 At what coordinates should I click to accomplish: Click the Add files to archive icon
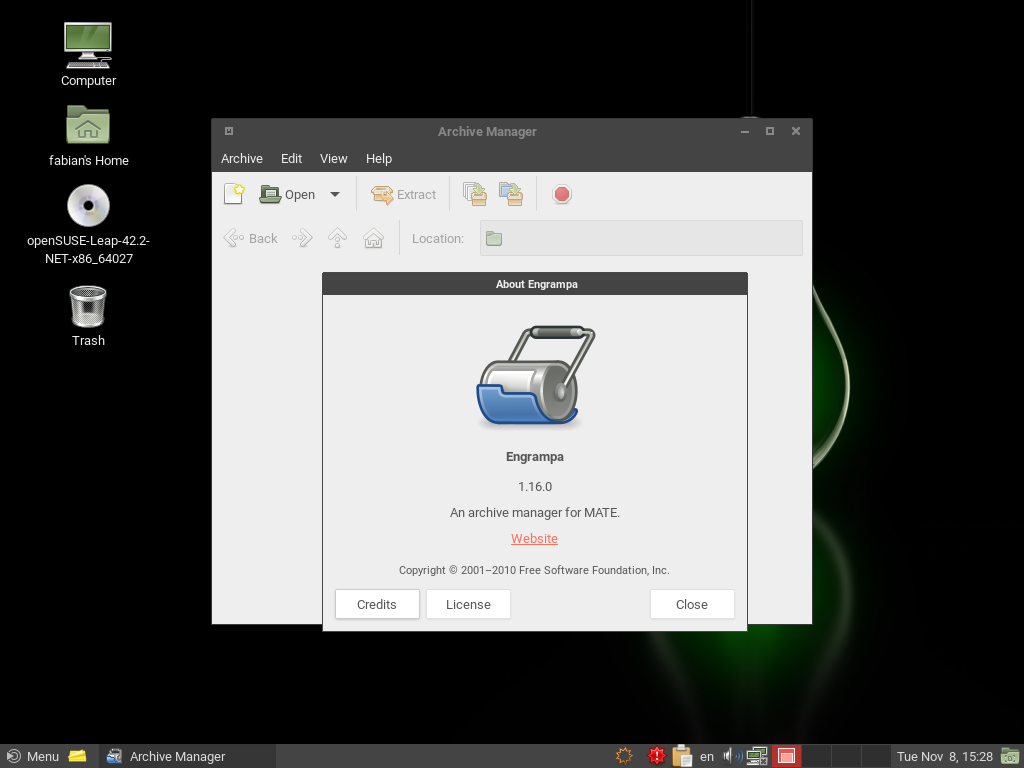[x=475, y=194]
